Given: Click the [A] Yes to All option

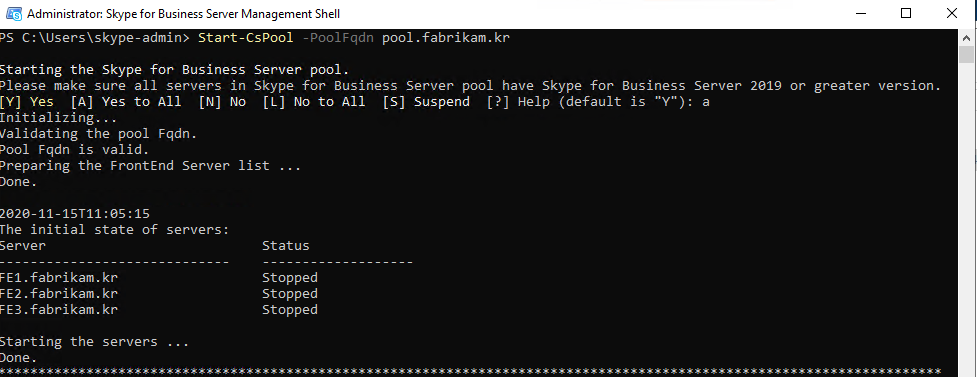Looking at the screenshot, I should (x=126, y=102).
